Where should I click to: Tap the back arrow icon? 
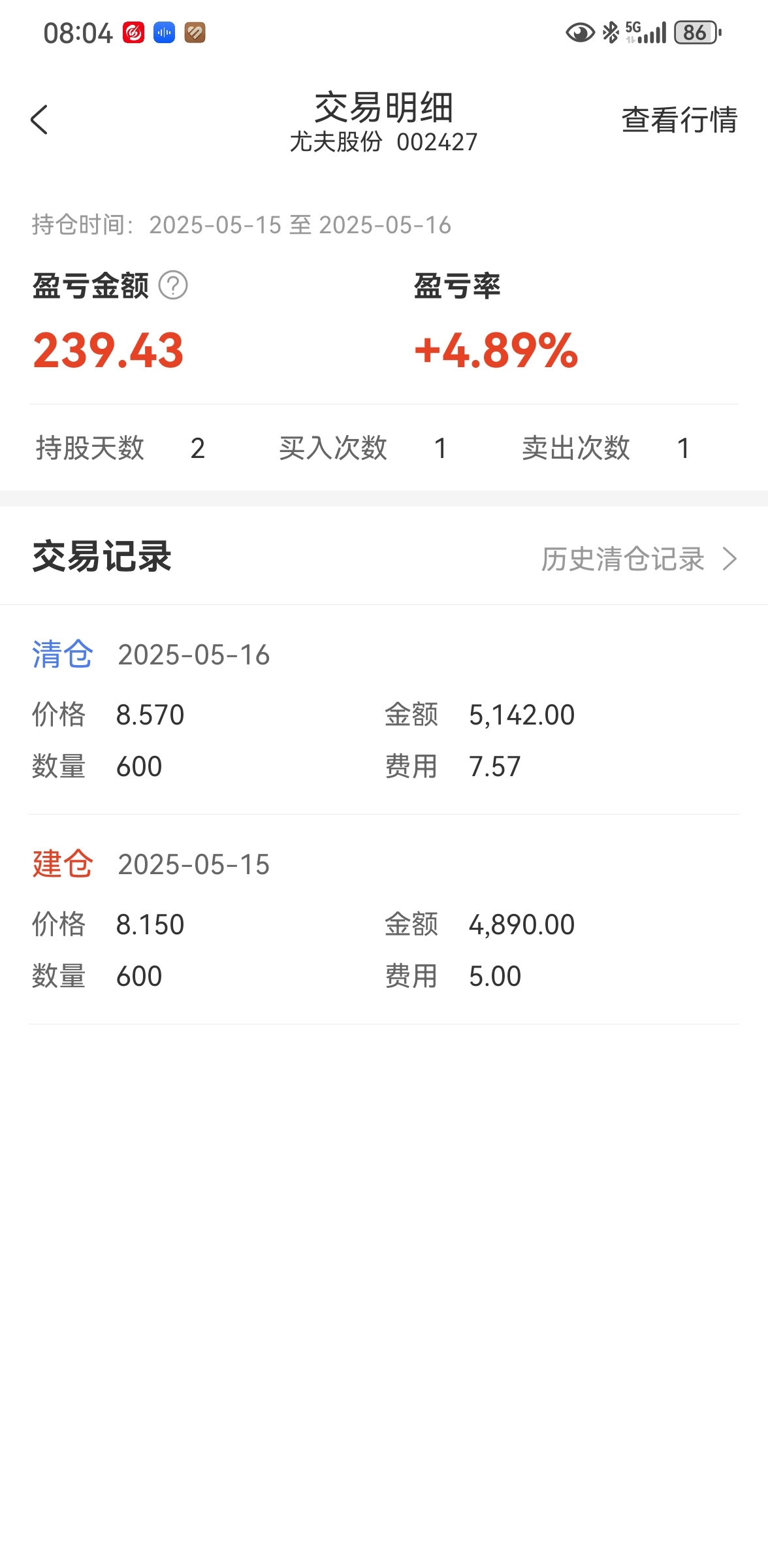pyautogui.click(x=39, y=120)
